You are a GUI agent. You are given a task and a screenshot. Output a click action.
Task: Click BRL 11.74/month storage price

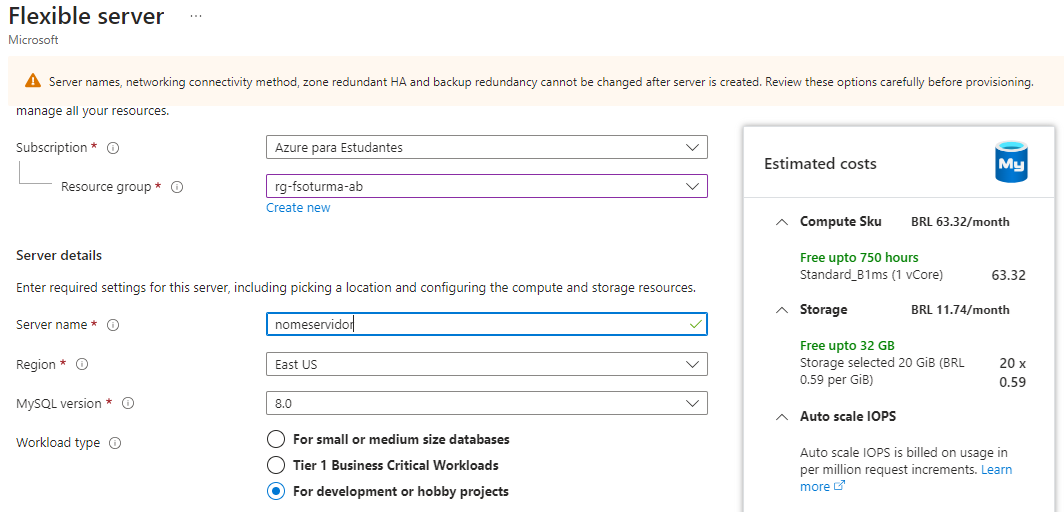(960, 310)
